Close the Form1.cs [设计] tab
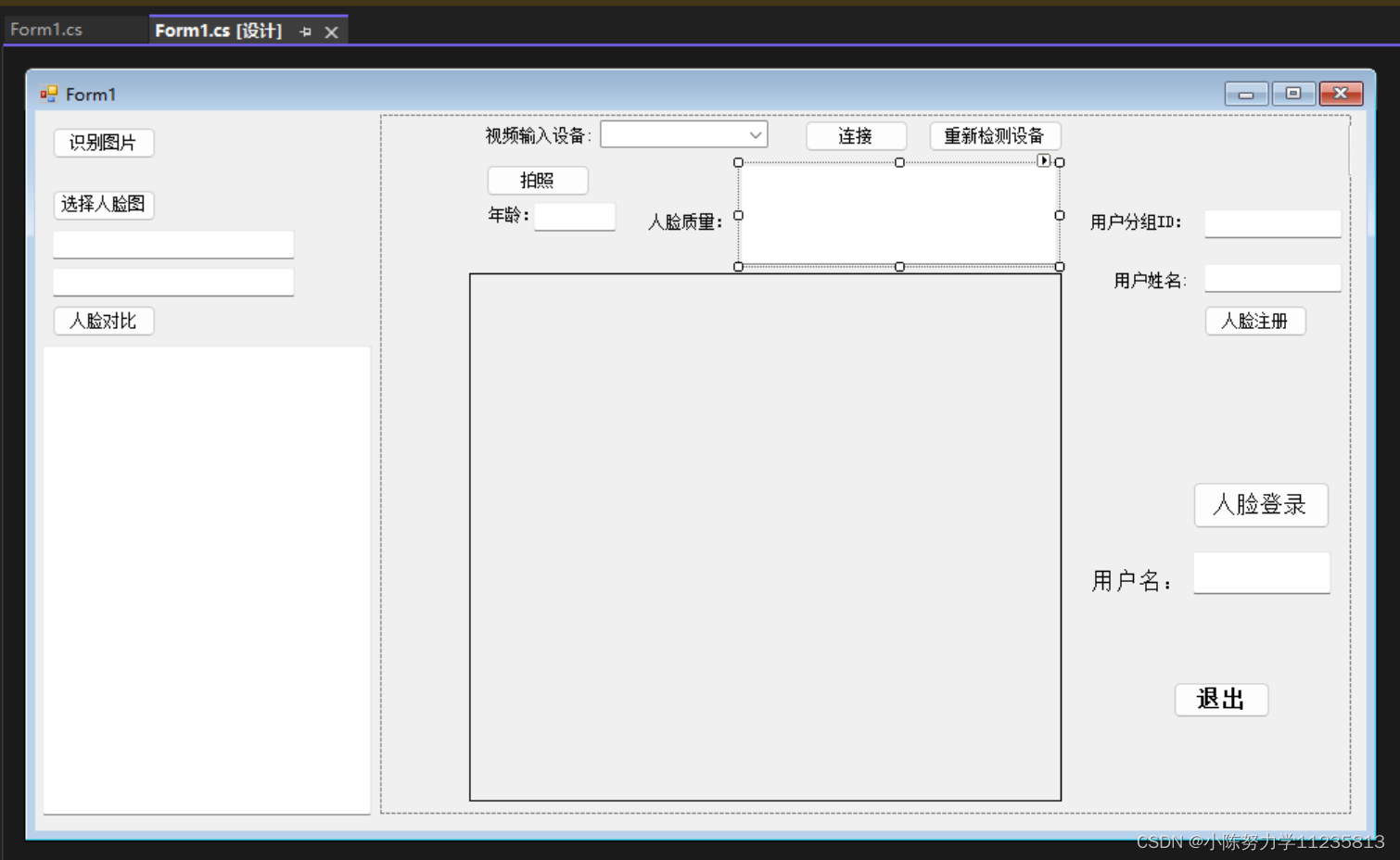Screen dimensions: 1400x860 [x=331, y=32]
